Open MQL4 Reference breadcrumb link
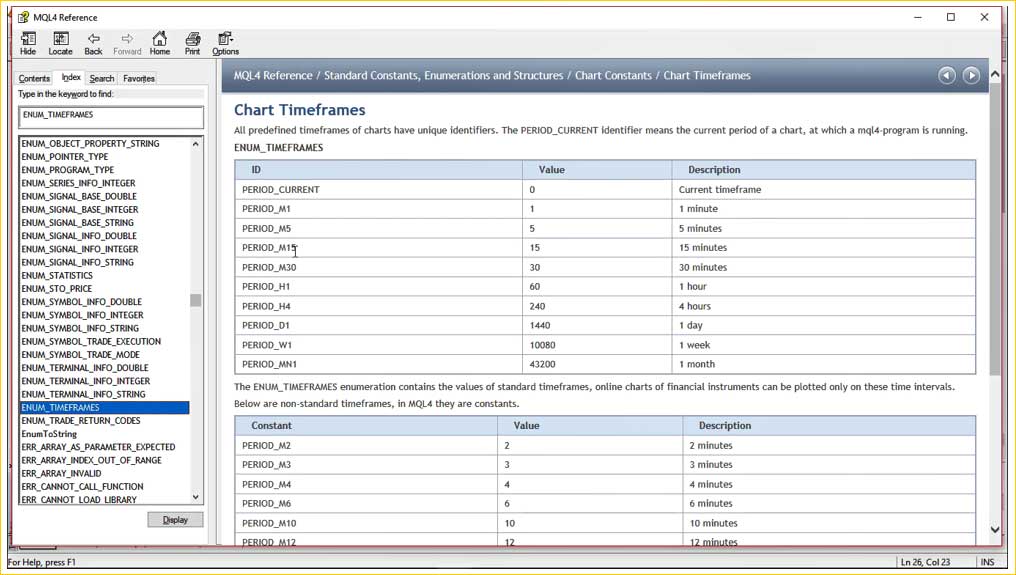 pyautogui.click(x=273, y=76)
